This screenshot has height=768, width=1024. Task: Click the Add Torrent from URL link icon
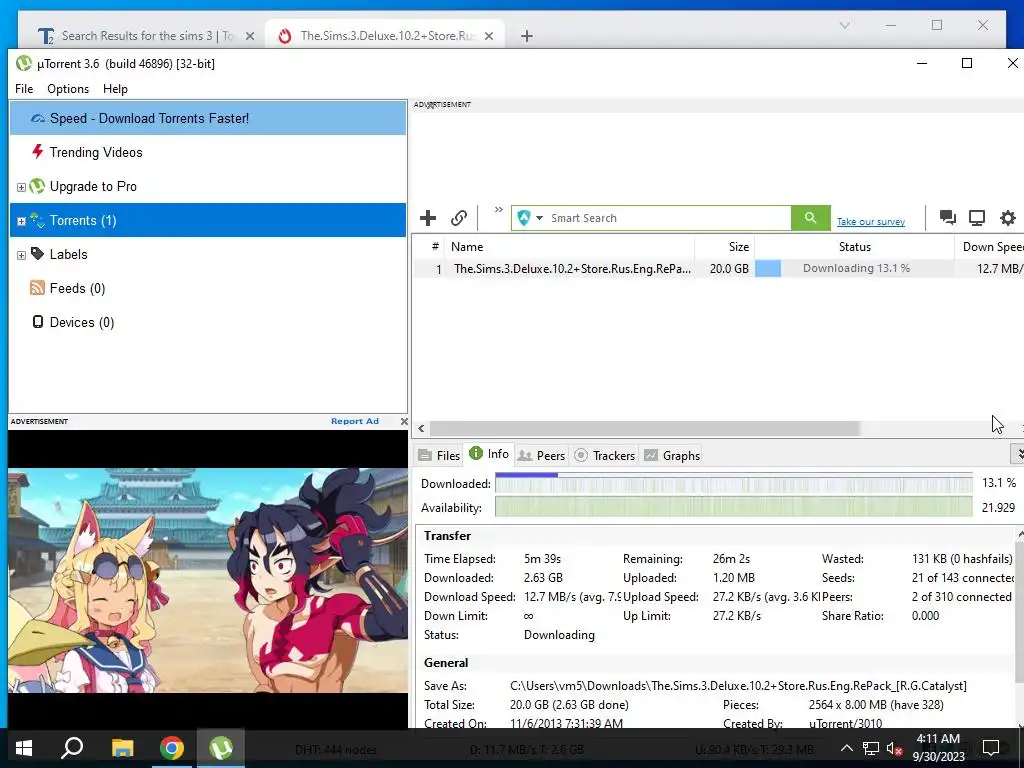459,218
